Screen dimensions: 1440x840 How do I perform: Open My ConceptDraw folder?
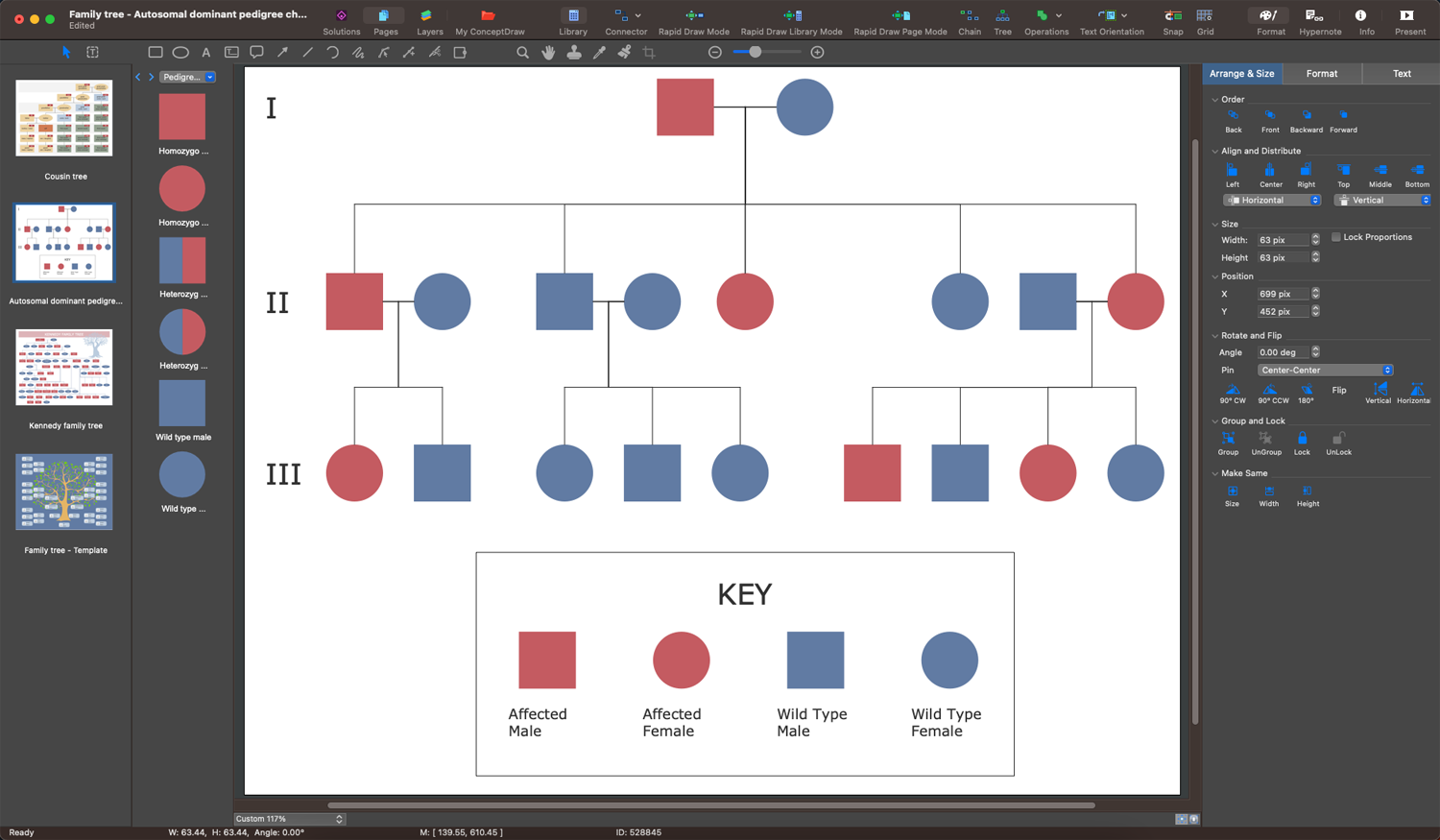pyautogui.click(x=490, y=22)
